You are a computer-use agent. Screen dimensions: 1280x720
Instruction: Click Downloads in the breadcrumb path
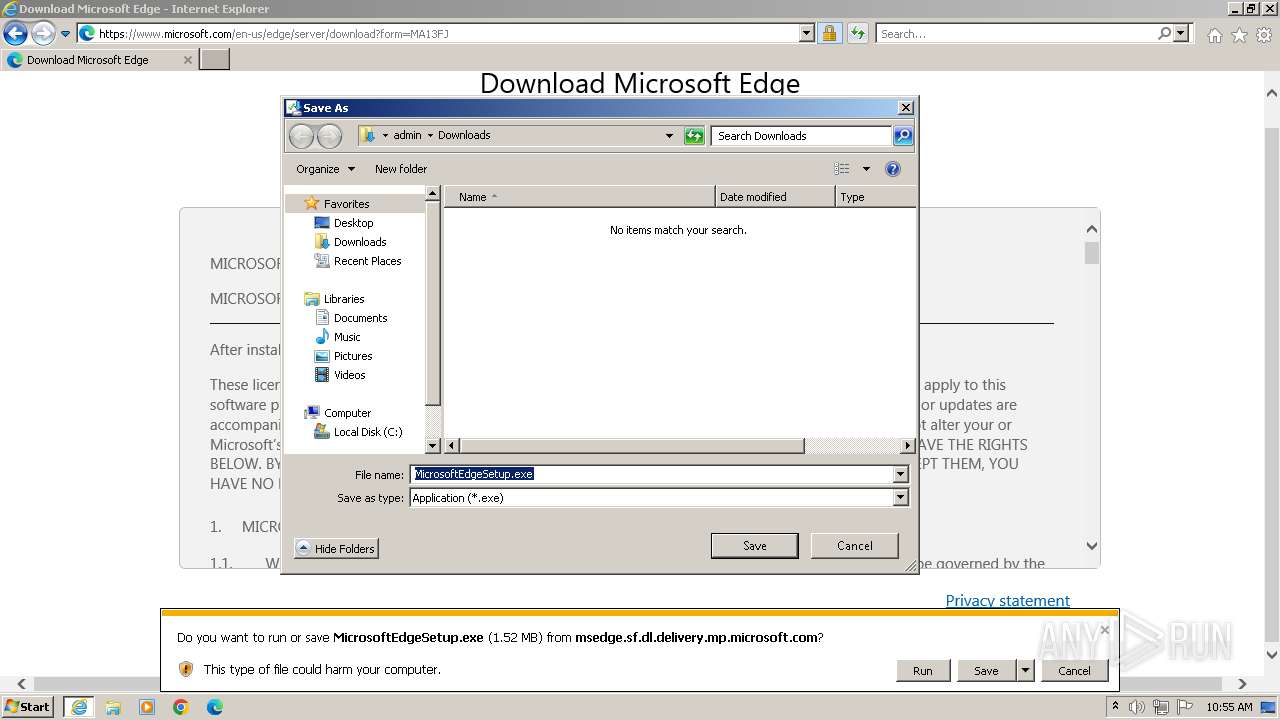464,135
